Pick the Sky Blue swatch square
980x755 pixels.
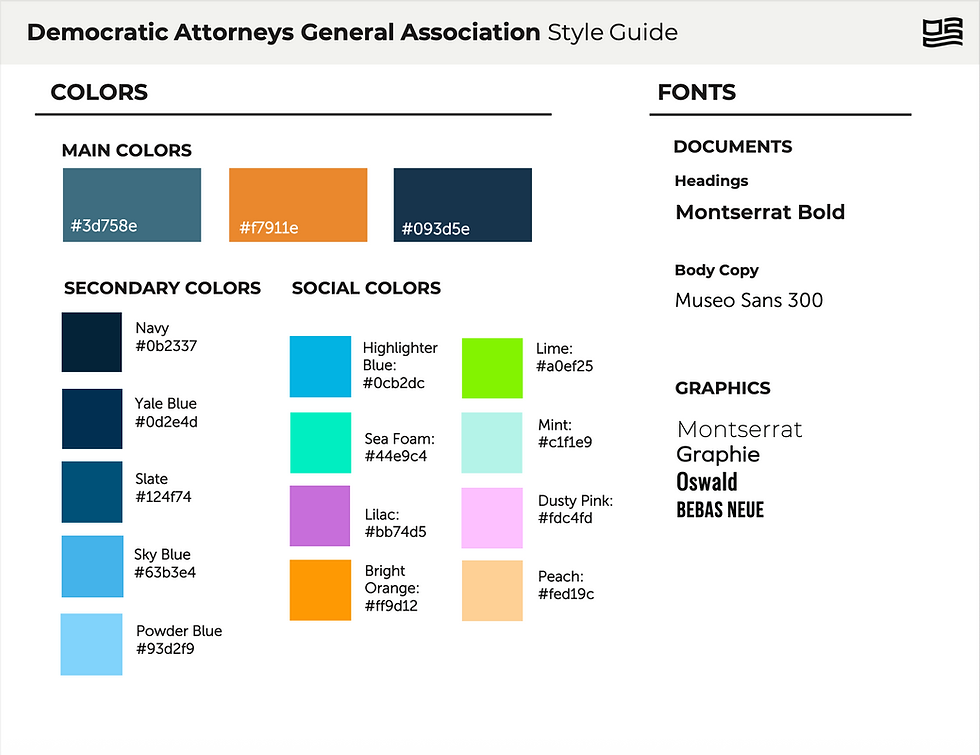click(x=92, y=566)
